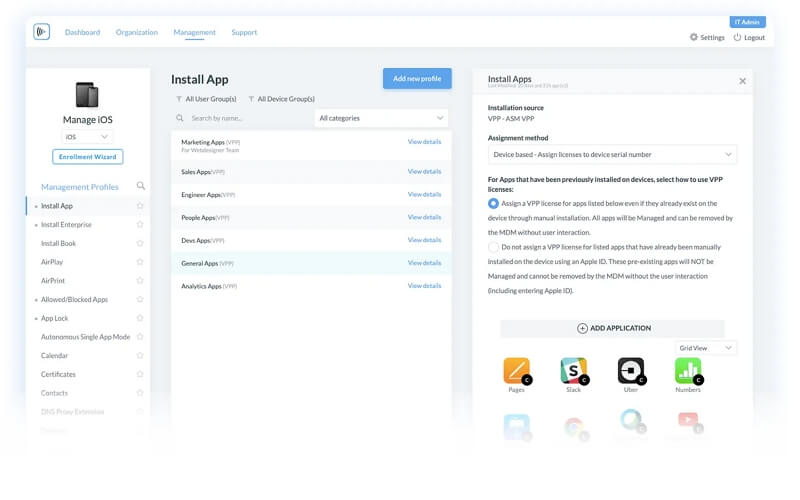Open Settings gear in header
Screen dimensions: 800x500
694,37
